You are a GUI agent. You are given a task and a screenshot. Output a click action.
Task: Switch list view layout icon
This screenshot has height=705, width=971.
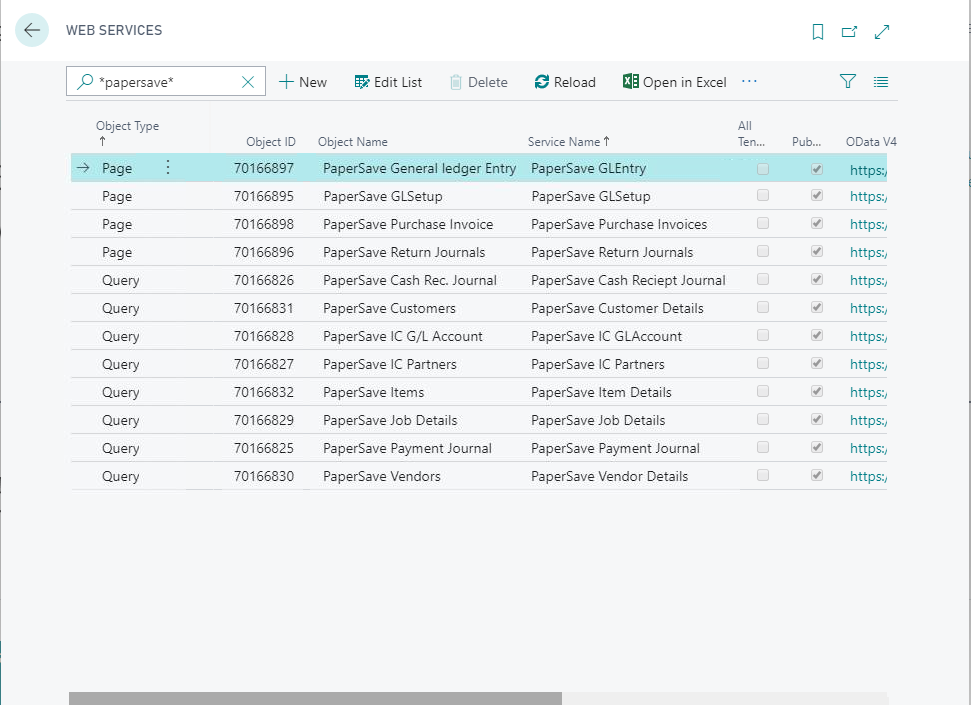[881, 82]
